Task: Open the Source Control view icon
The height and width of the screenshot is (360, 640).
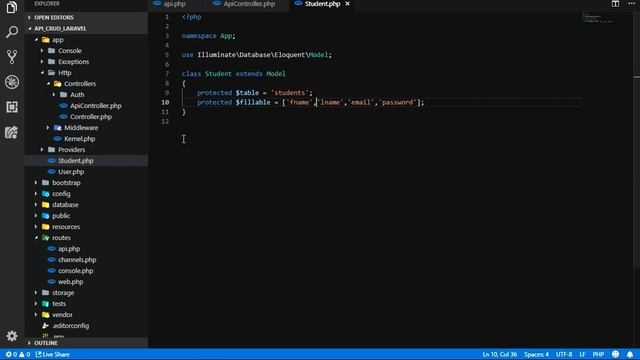Action: click(x=12, y=57)
